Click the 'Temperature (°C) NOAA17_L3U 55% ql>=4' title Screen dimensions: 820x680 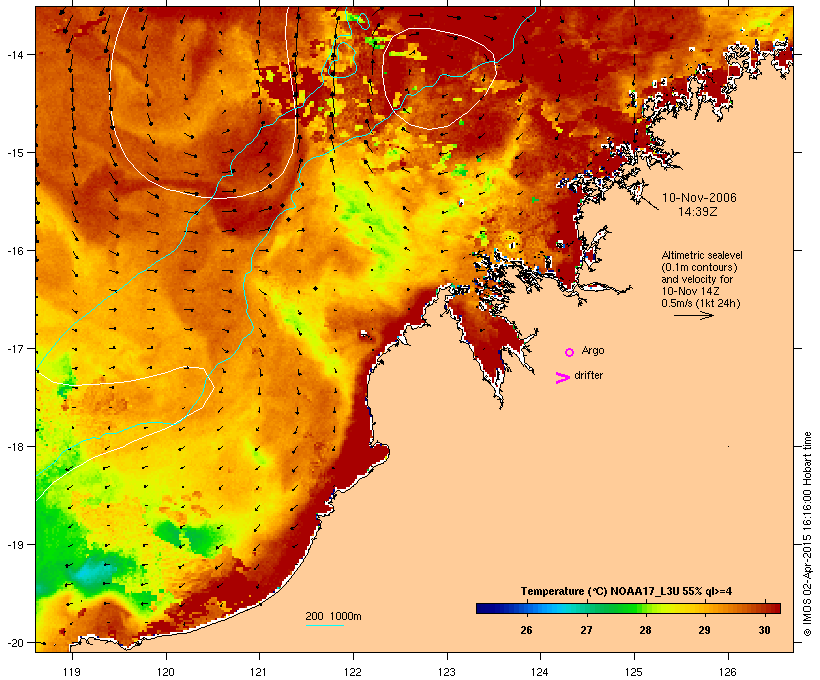(x=626, y=592)
